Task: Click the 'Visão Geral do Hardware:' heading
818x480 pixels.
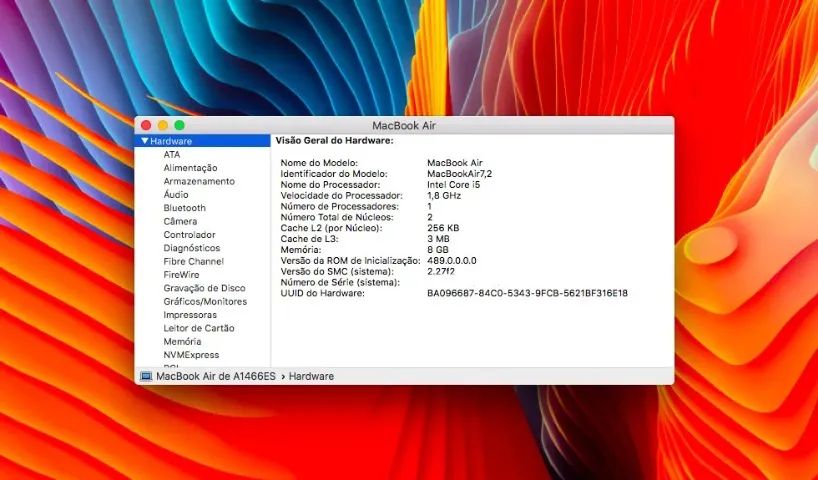Action: pyautogui.click(x=334, y=140)
